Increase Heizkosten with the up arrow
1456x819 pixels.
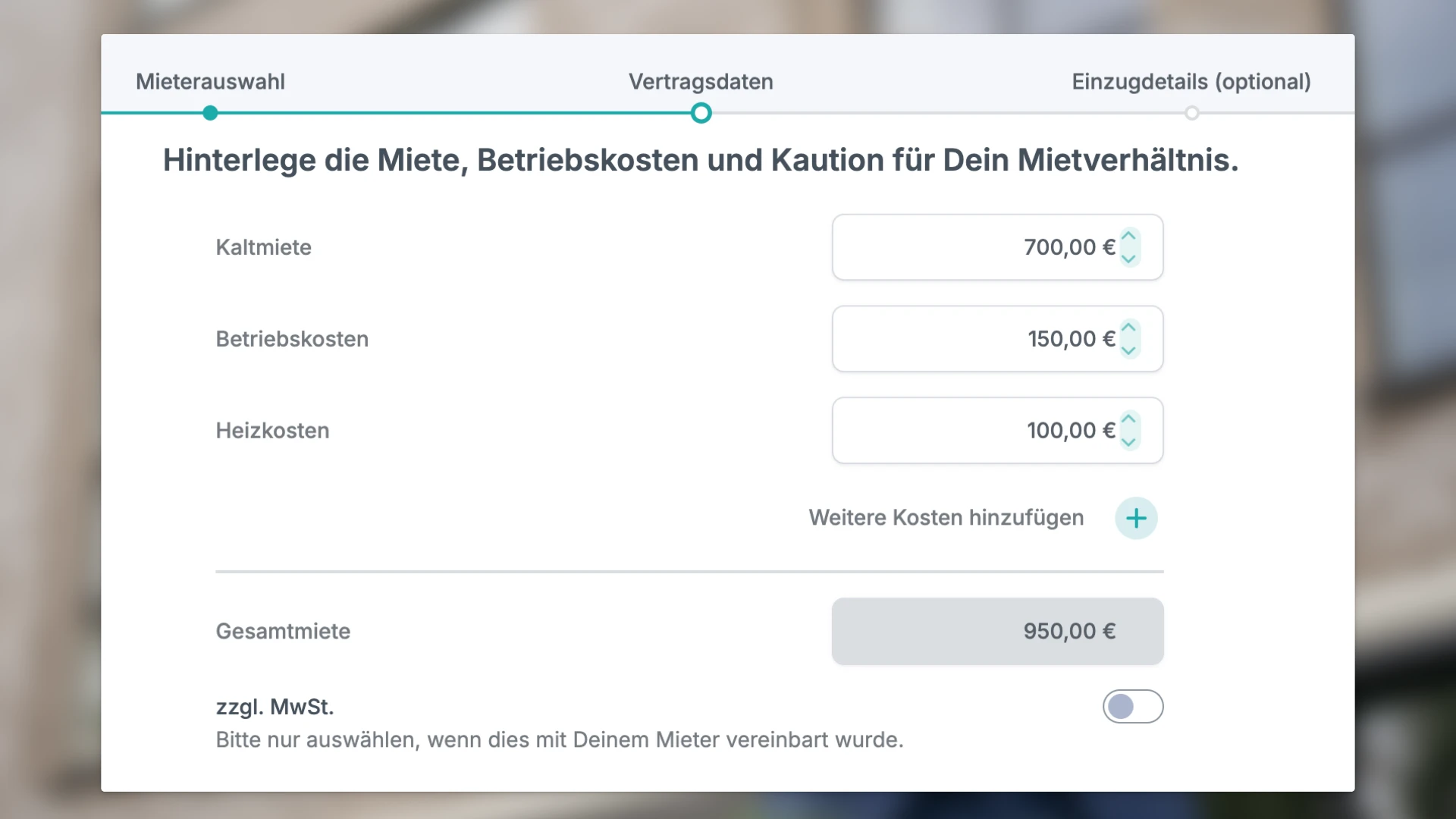[x=1129, y=419]
